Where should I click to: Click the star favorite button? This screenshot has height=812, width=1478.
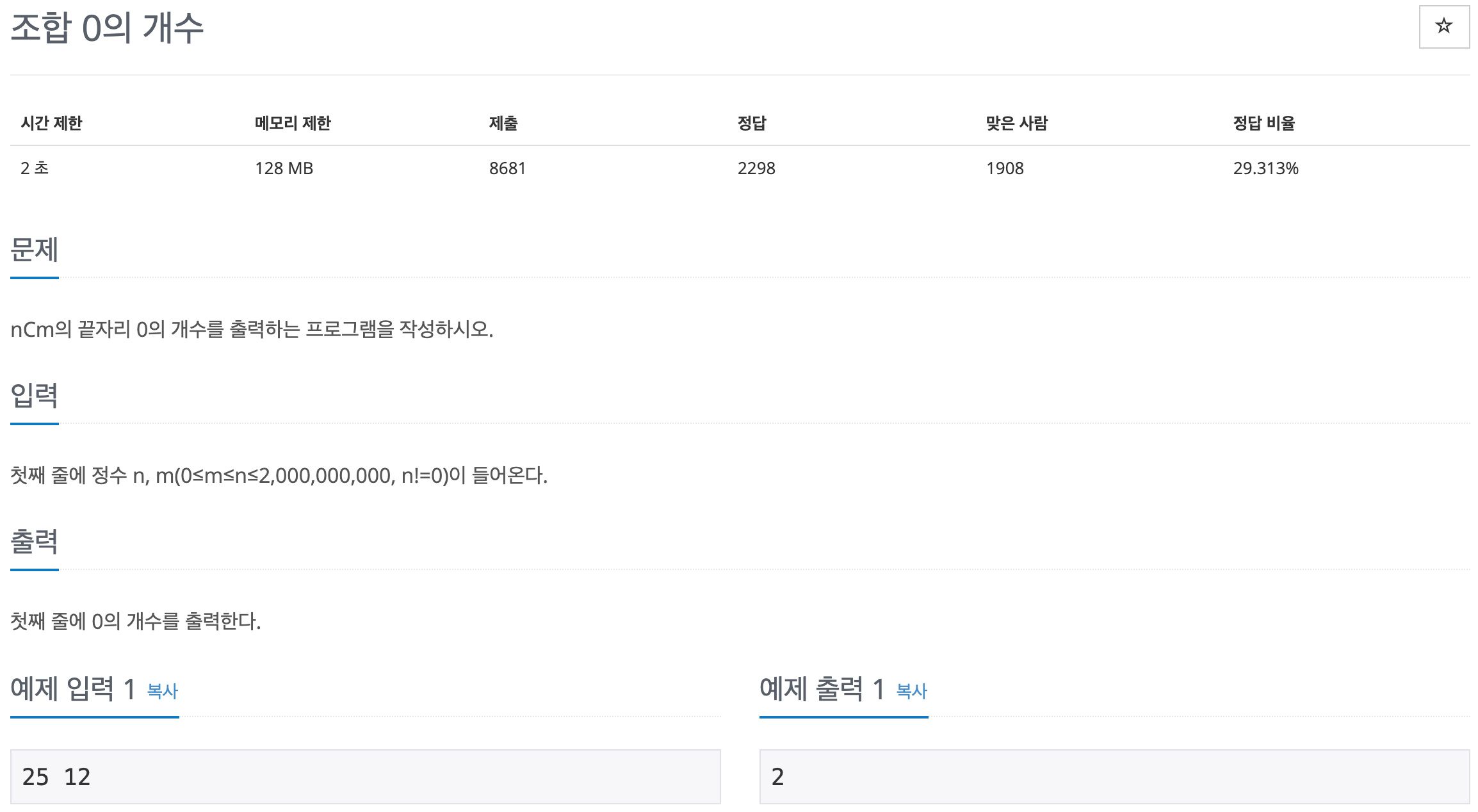click(1444, 27)
